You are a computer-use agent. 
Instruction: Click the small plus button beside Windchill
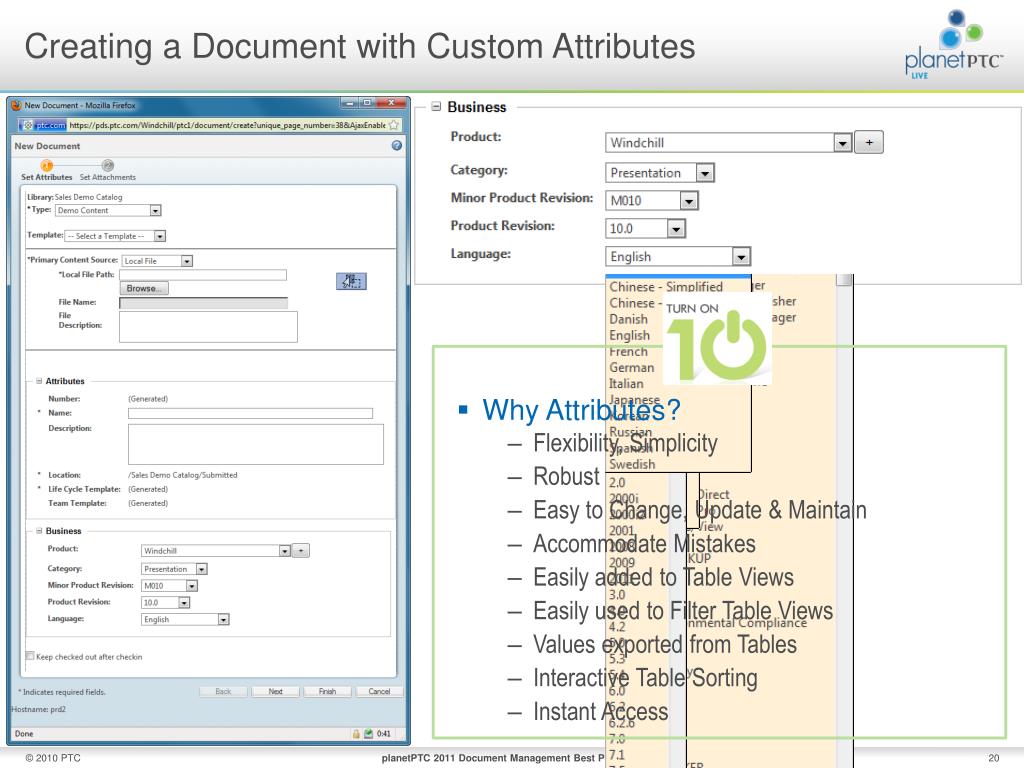coord(300,551)
